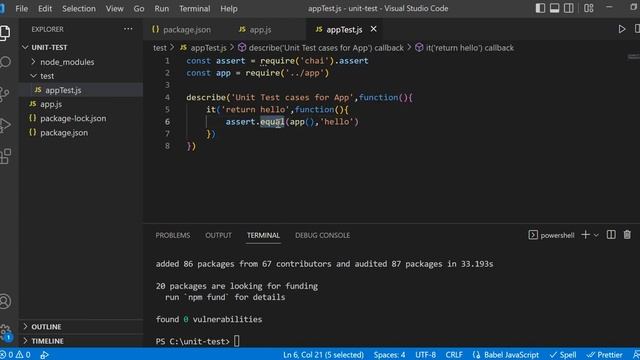640x360 pixels.
Task: Select the powershell terminal label
Action: [551, 235]
